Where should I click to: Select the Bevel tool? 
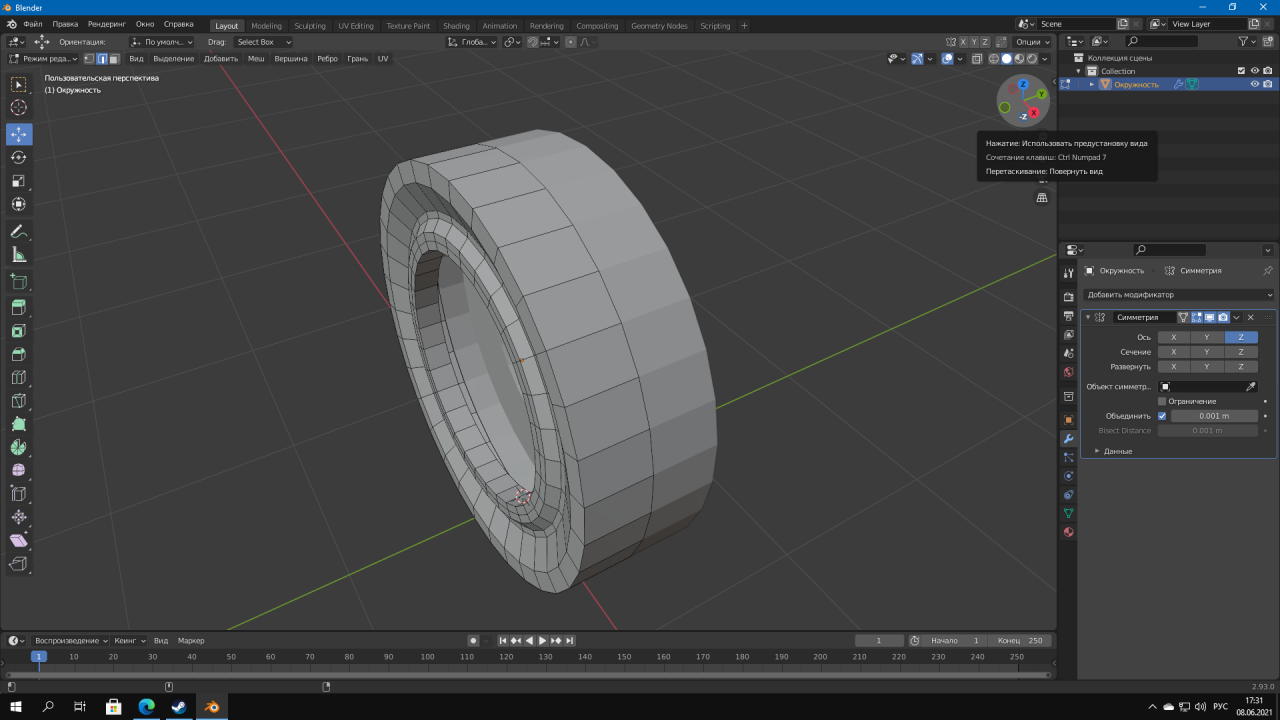(19, 354)
